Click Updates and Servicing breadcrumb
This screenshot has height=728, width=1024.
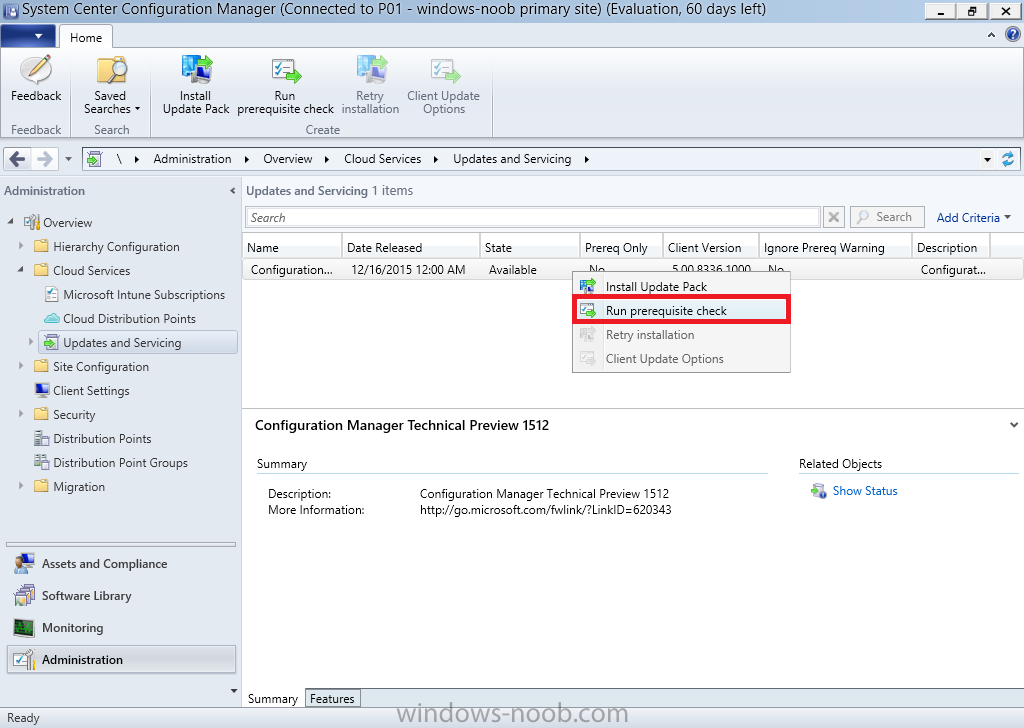point(512,159)
